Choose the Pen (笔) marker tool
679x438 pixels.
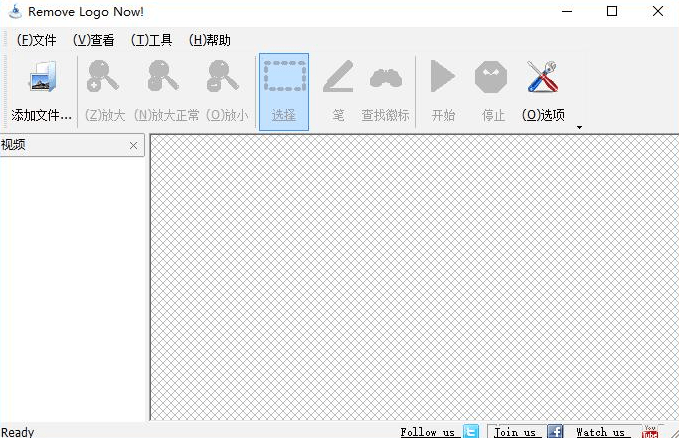[338, 76]
